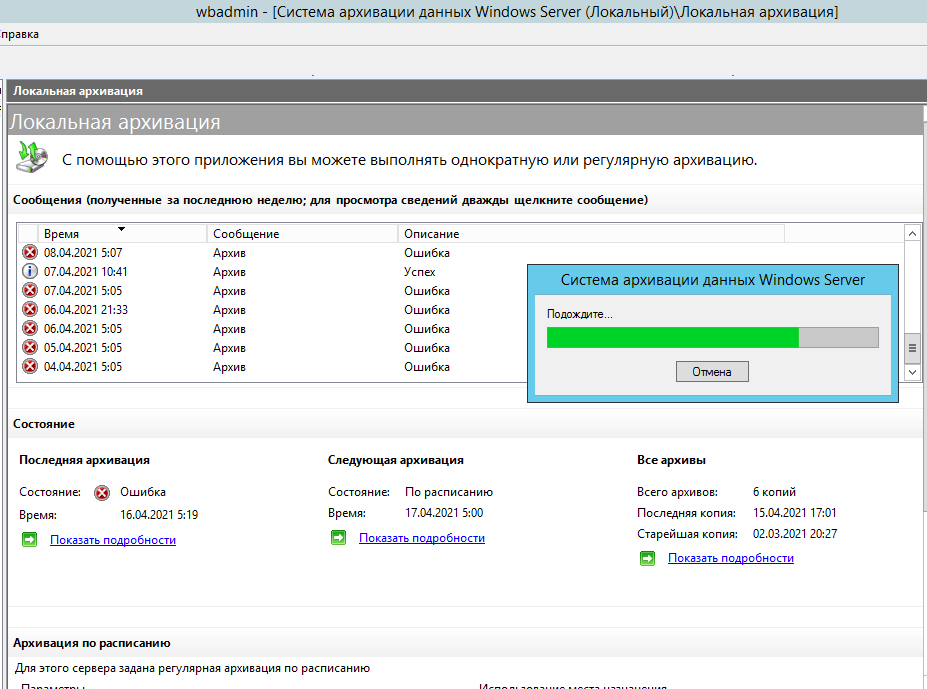Cancel the operation with the Отмена button

712,371
